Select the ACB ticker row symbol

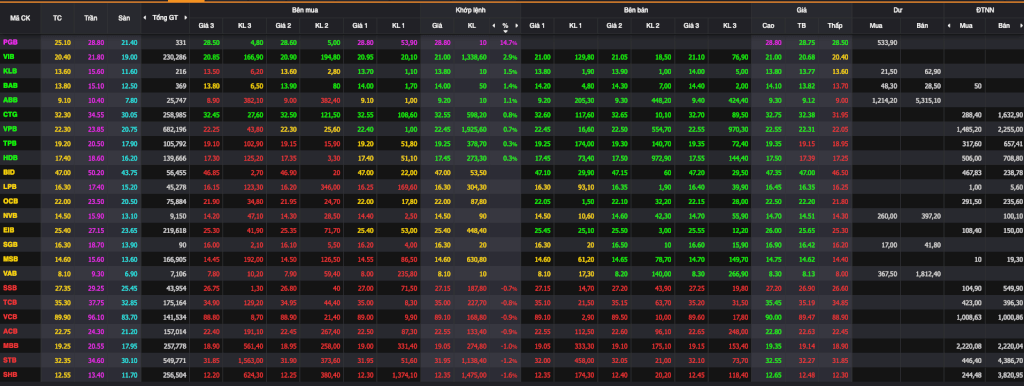coord(10,330)
